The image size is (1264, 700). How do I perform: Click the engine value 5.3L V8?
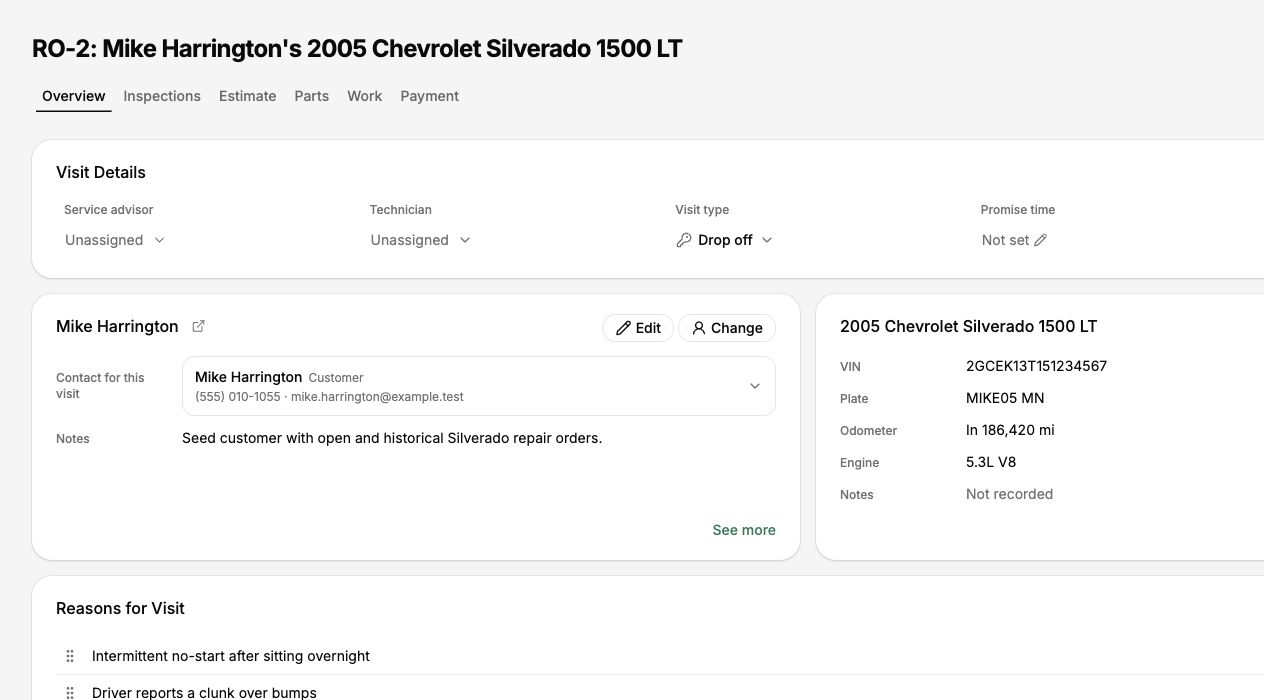[x=991, y=462]
